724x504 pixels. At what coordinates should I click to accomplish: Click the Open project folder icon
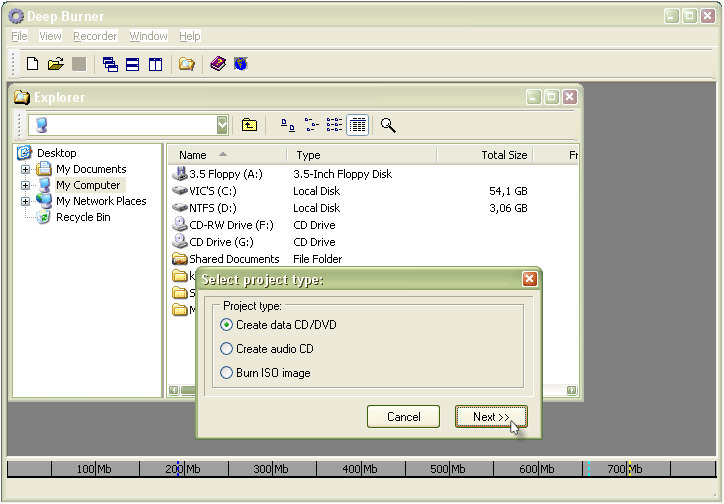coord(56,64)
